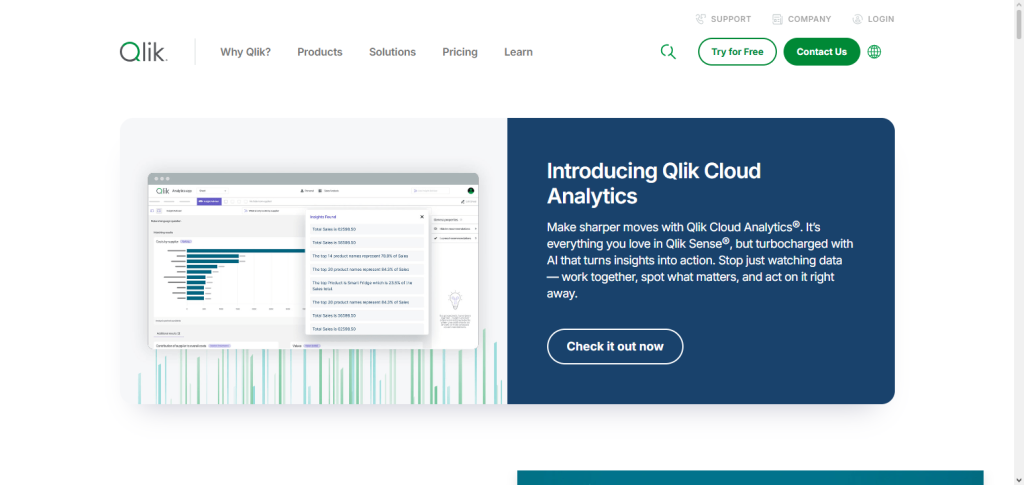1024x485 pixels.
Task: Go to the Pricing page
Action: click(460, 52)
